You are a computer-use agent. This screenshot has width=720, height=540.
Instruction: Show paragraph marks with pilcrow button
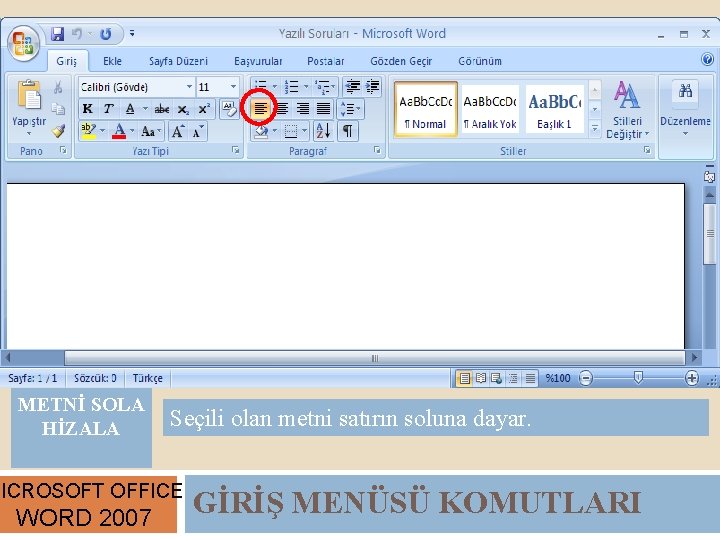(x=348, y=132)
